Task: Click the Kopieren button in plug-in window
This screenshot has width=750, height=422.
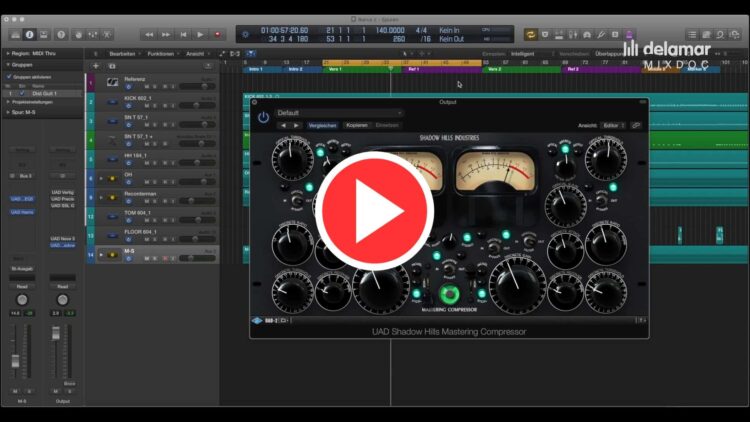Action: [357, 125]
